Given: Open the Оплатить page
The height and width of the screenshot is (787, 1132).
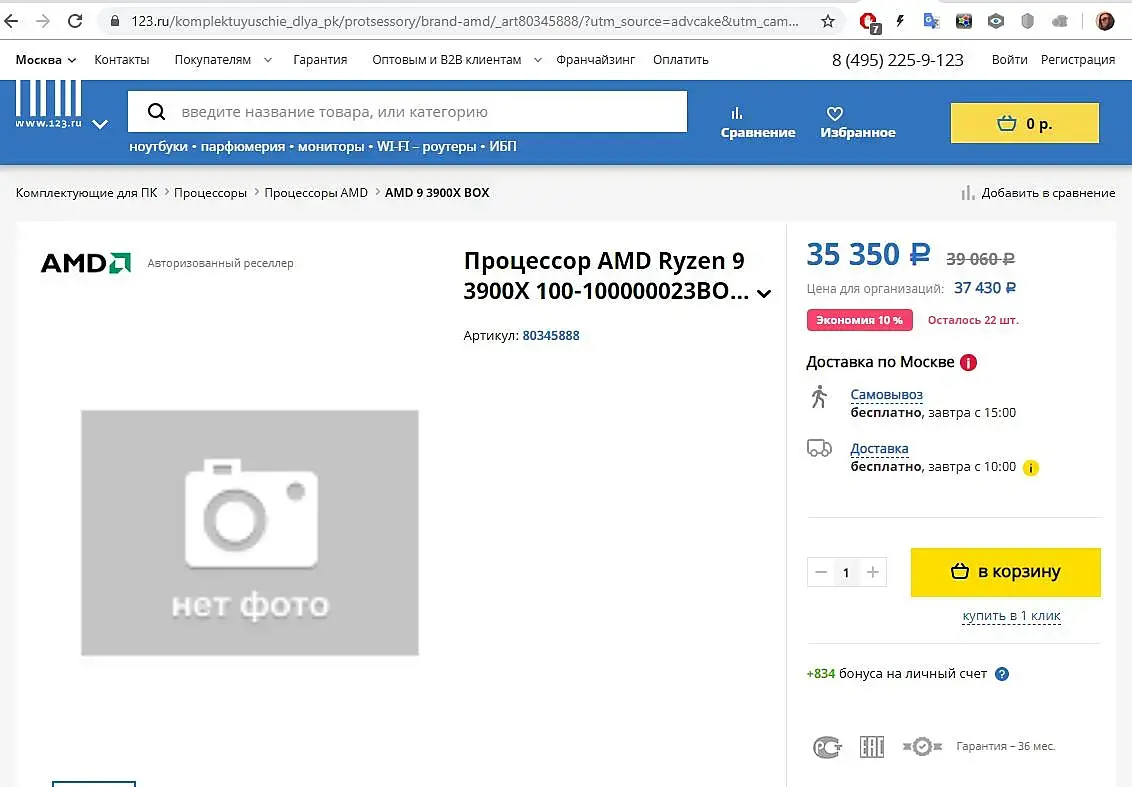Looking at the screenshot, I should [x=681, y=60].
